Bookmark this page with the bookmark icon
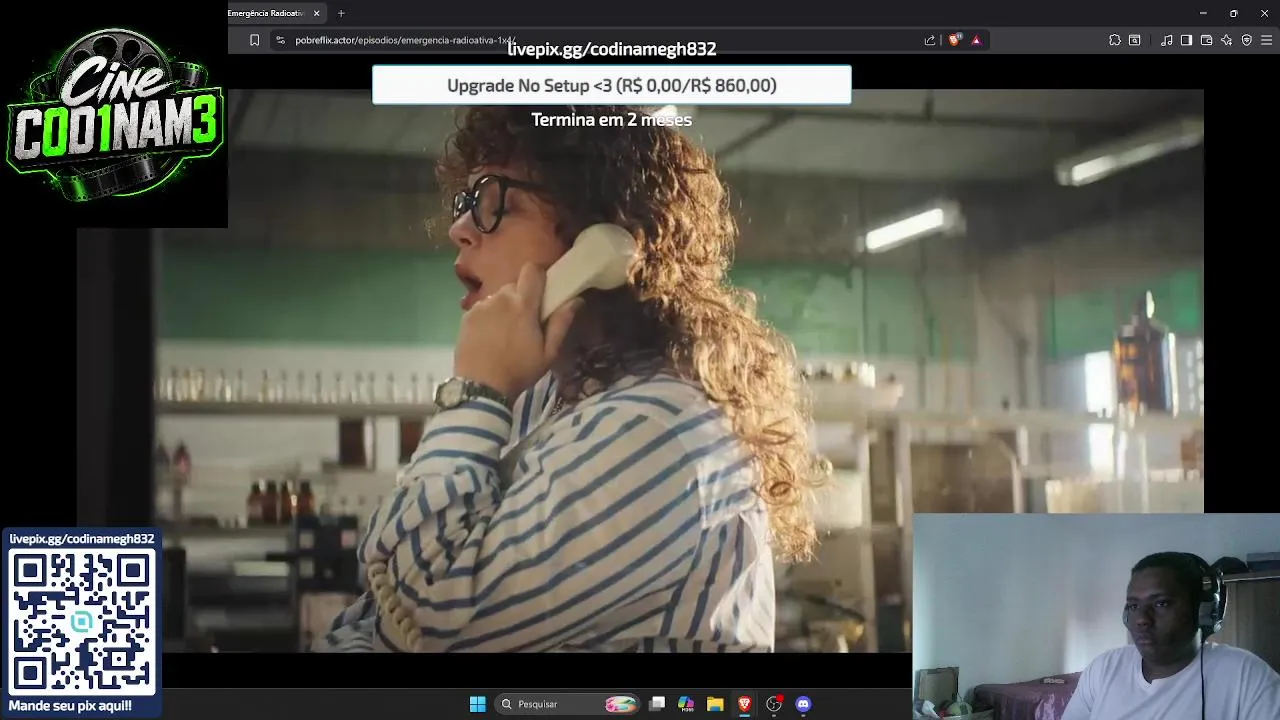Screen dimensions: 1280x720 click(254, 40)
